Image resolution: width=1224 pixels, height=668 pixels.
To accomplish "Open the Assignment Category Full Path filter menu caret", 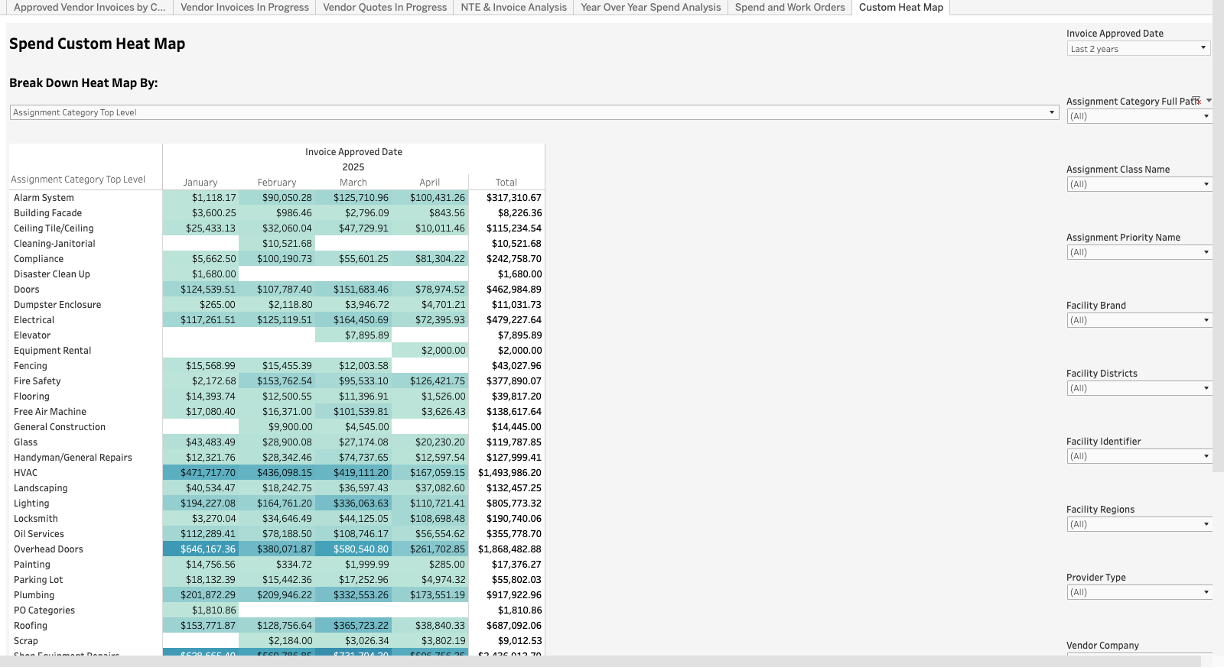I will (1209, 101).
